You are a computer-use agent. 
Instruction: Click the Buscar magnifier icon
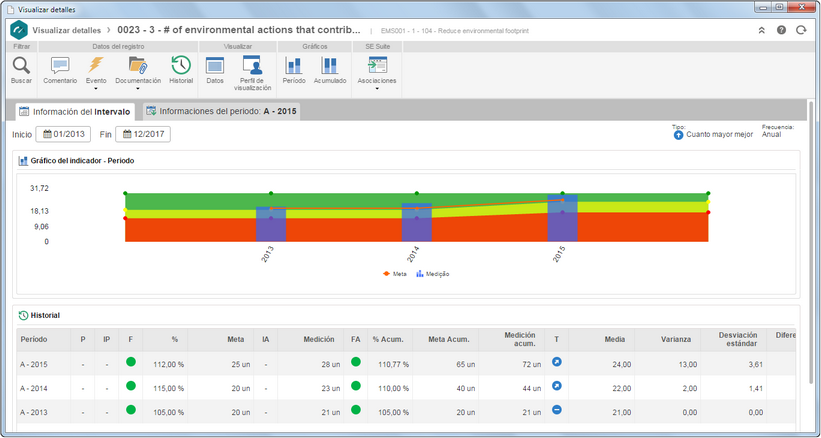[21, 65]
